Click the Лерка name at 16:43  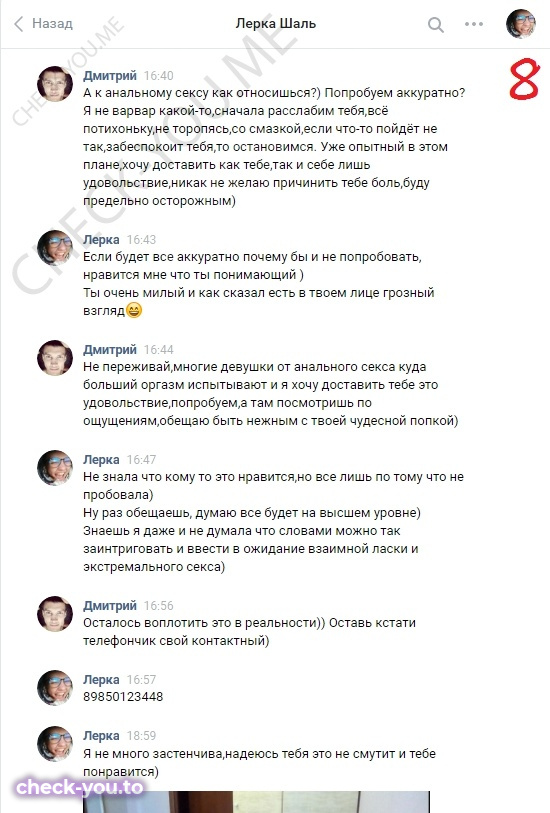(101, 240)
